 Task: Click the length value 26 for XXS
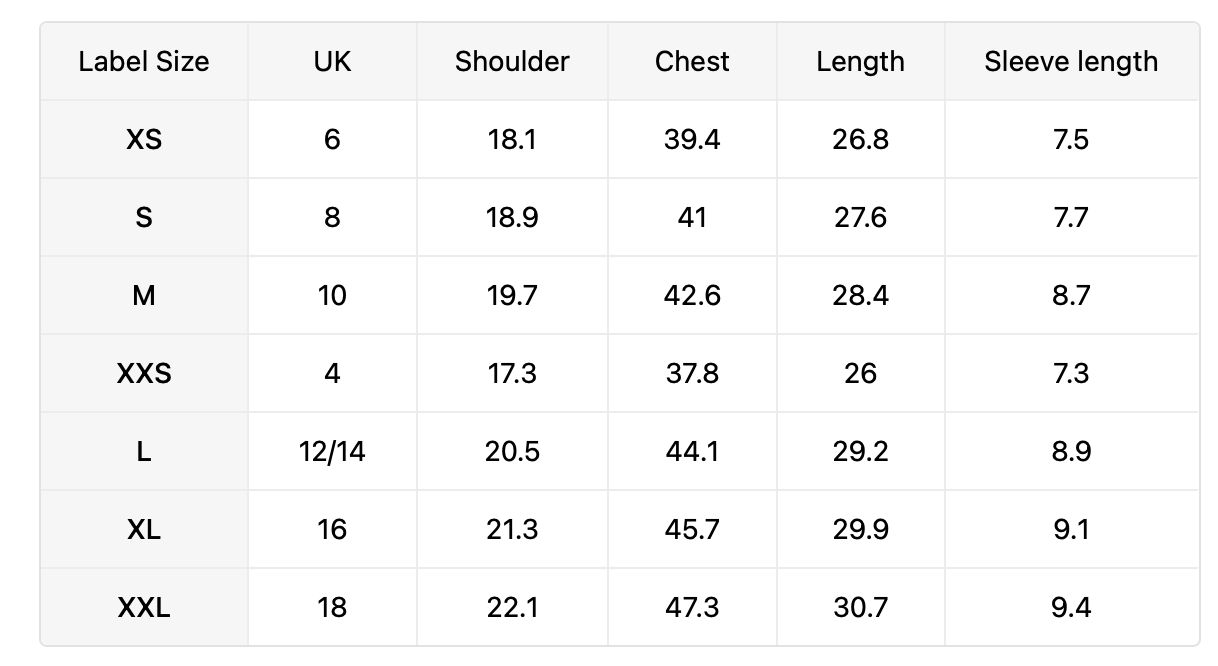pyautogui.click(x=860, y=373)
